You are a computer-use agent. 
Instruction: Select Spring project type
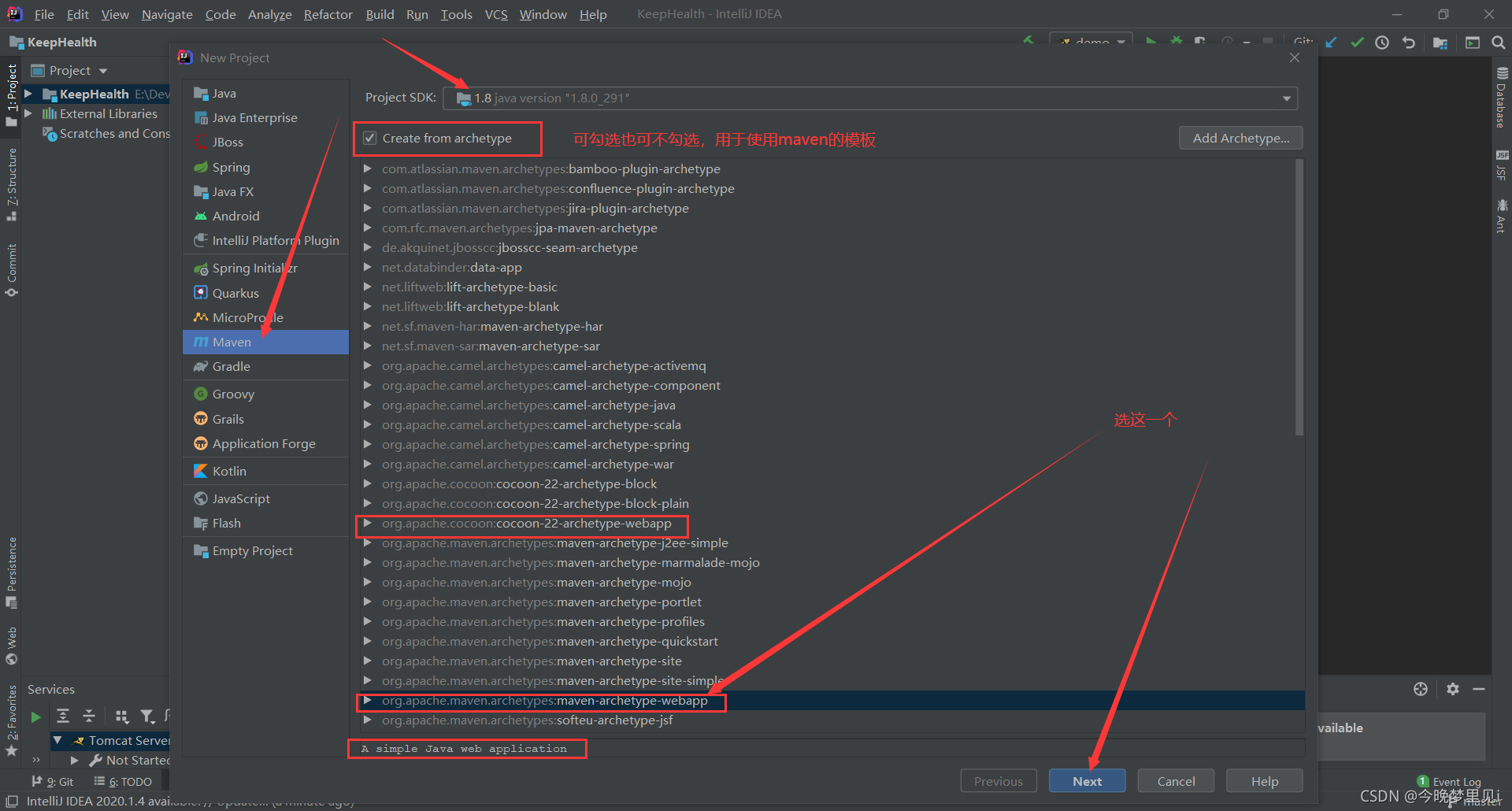pos(266,167)
